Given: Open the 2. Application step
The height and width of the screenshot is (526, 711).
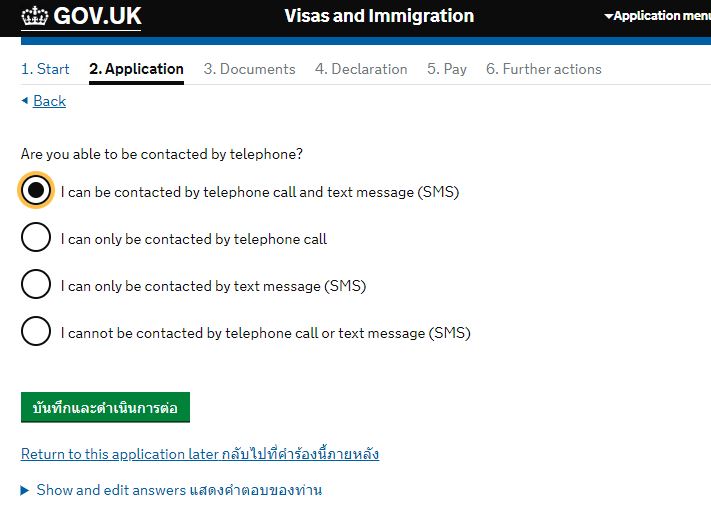Looking at the screenshot, I should pyautogui.click(x=136, y=69).
